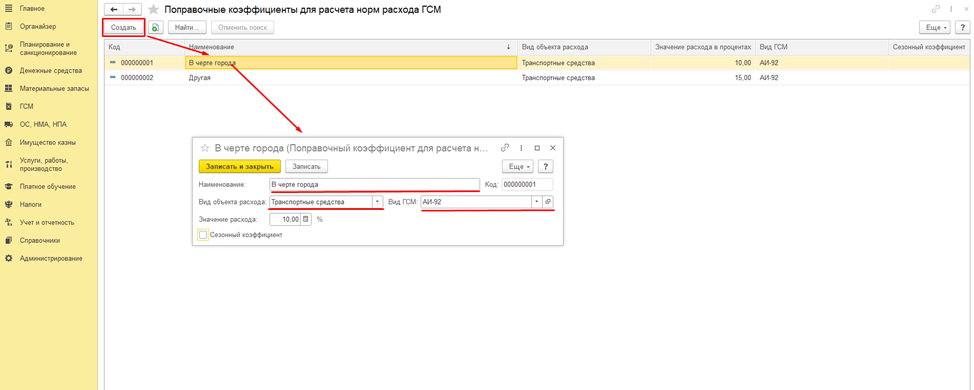Click the Значение расхода в процентах column header
This screenshot has width=974, height=390.
[x=703, y=47]
